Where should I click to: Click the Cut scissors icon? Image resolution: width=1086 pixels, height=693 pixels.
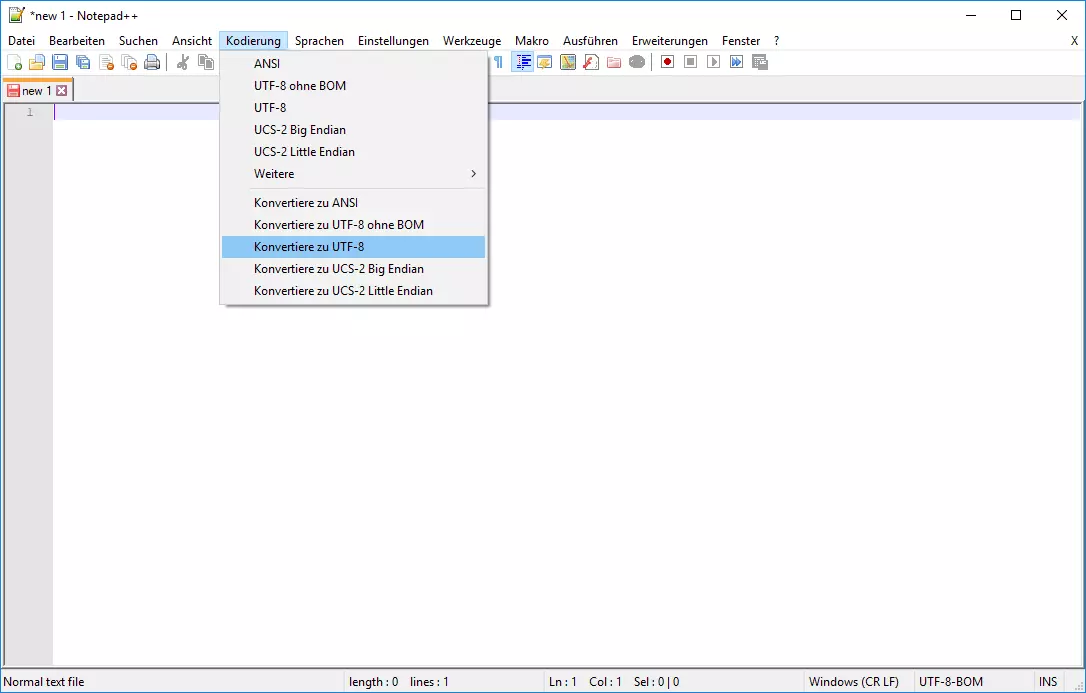pyautogui.click(x=183, y=62)
